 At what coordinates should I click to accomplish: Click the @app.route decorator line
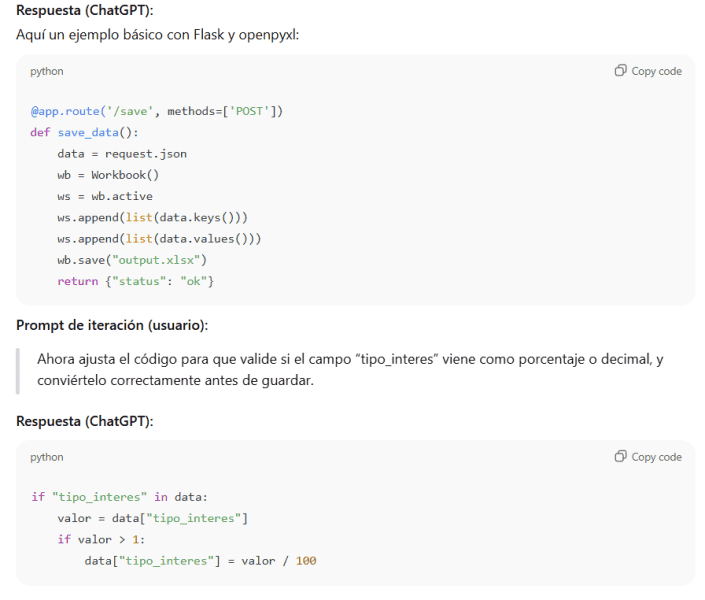pyautogui.click(x=156, y=111)
